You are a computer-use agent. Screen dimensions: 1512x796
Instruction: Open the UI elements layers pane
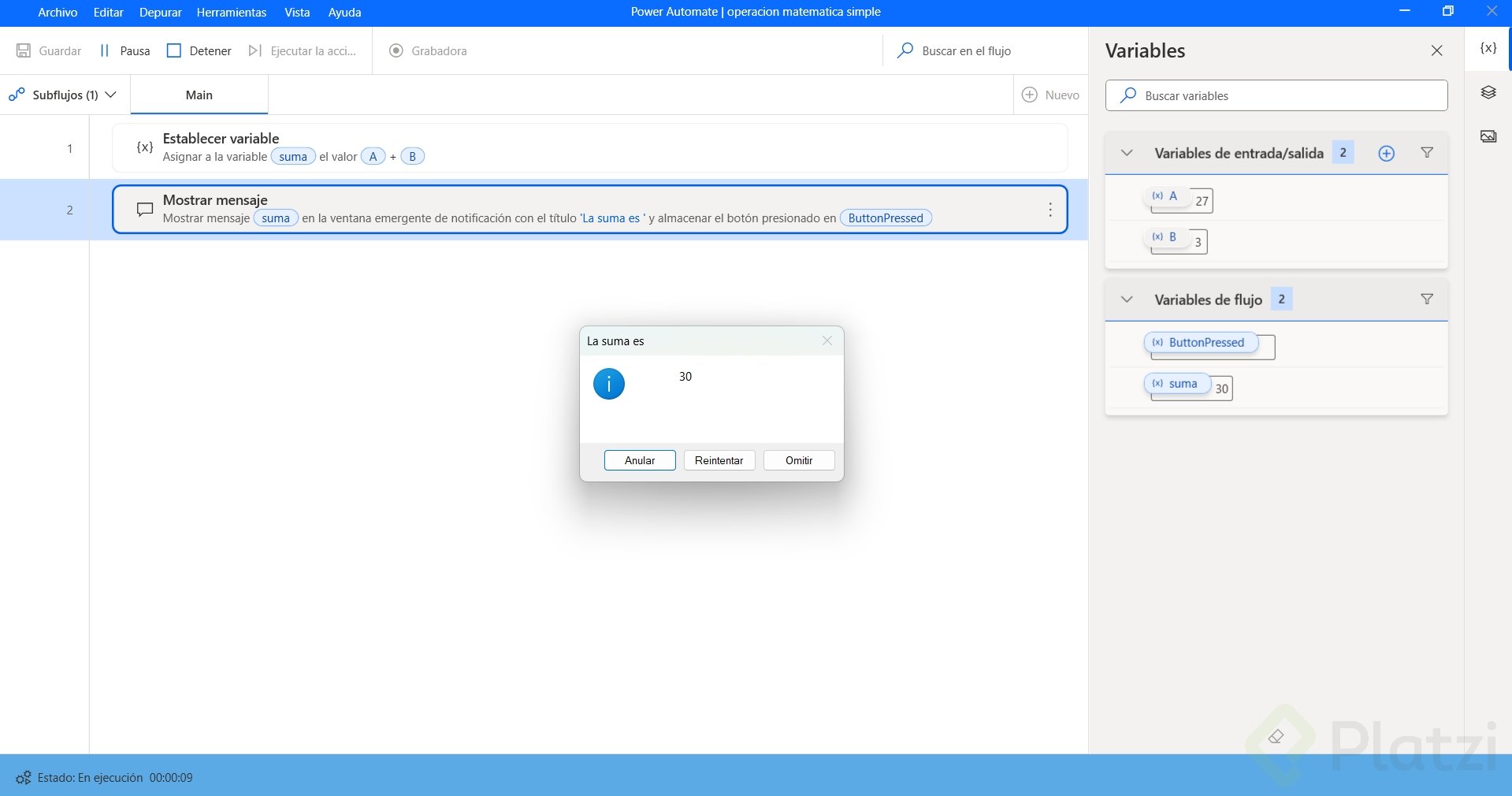[1488, 92]
